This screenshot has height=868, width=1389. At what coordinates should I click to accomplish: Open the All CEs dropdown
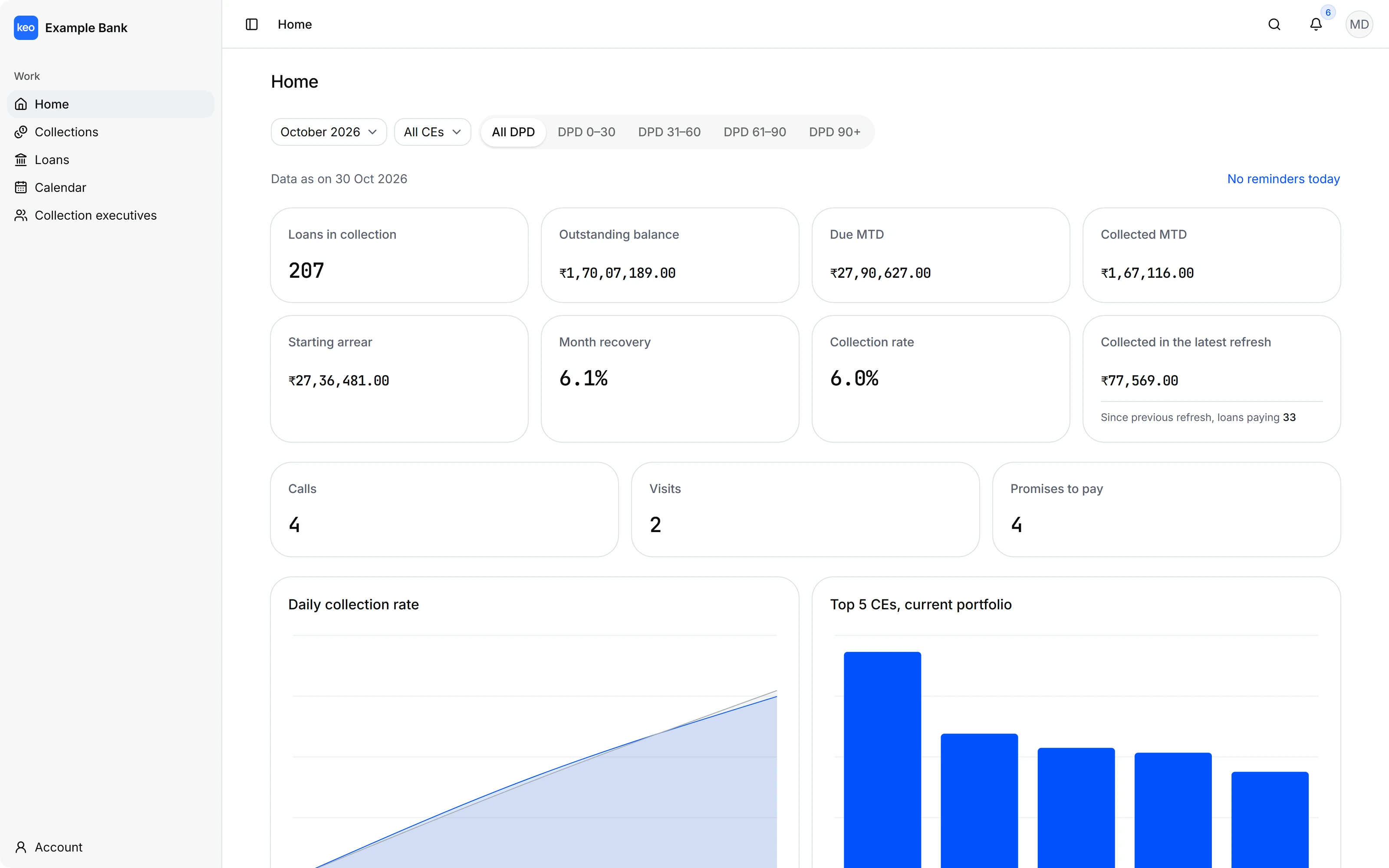click(432, 132)
